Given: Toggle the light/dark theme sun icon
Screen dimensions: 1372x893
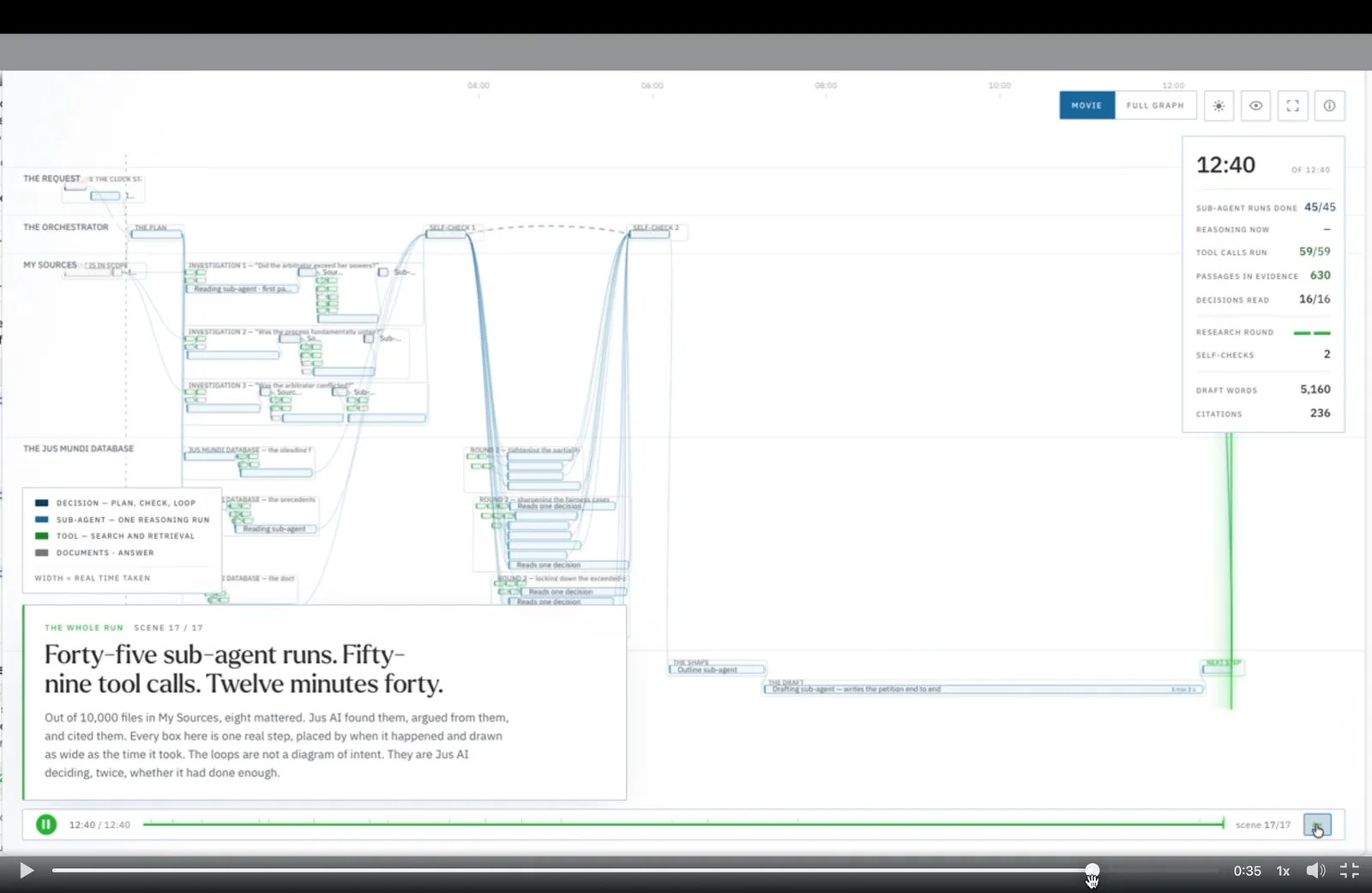Looking at the screenshot, I should click(x=1219, y=106).
